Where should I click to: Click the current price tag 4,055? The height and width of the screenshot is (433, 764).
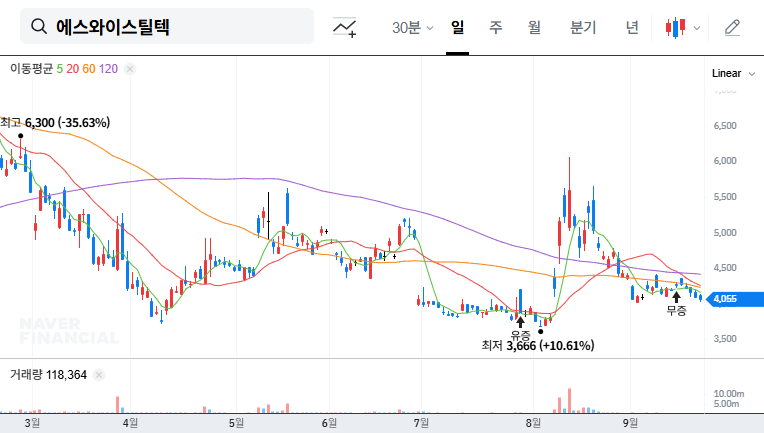(x=735, y=299)
